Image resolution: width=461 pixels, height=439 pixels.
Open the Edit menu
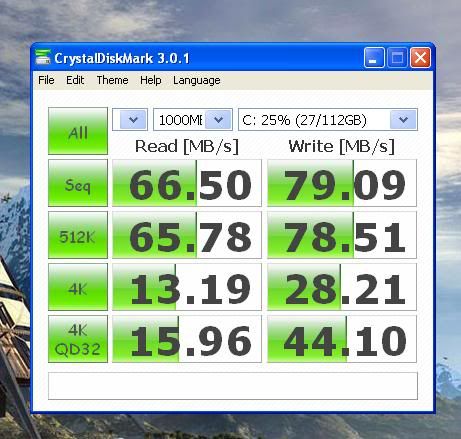tap(75, 80)
